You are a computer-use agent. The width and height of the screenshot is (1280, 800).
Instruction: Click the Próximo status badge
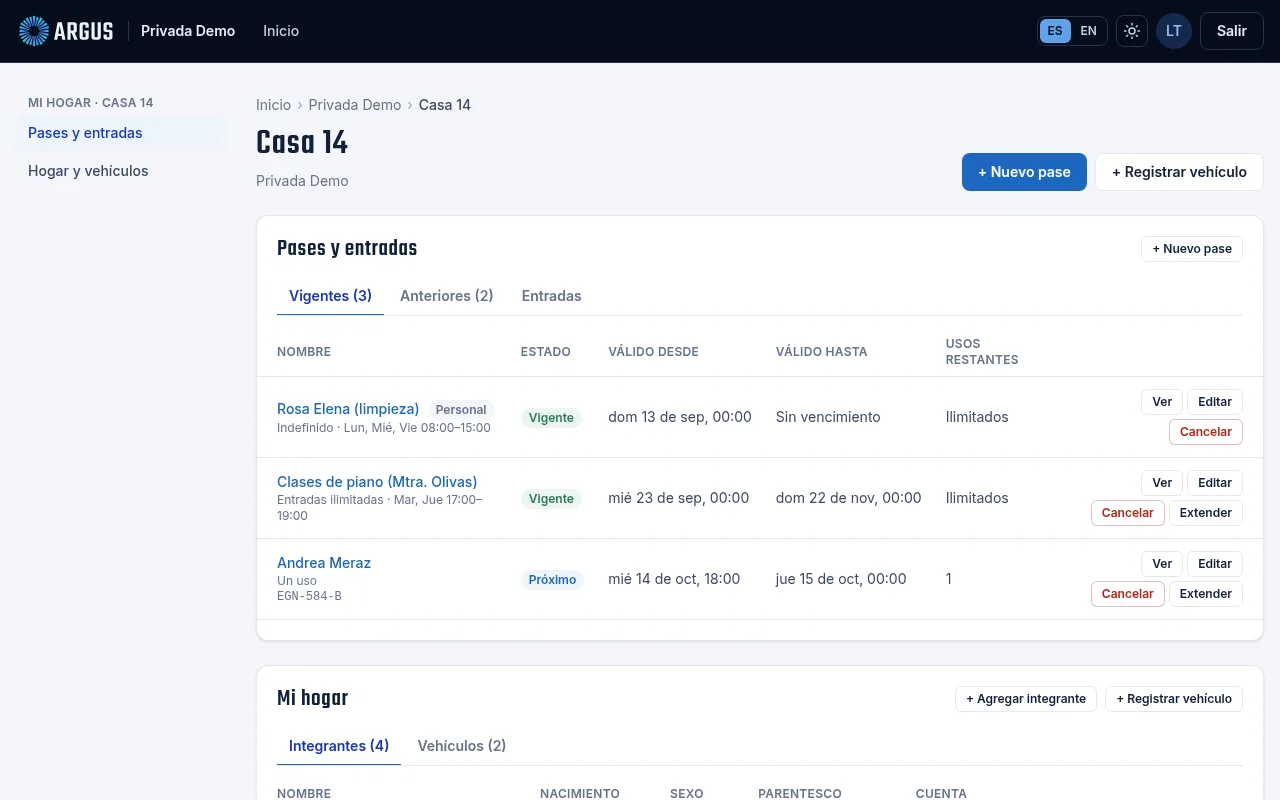(552, 580)
